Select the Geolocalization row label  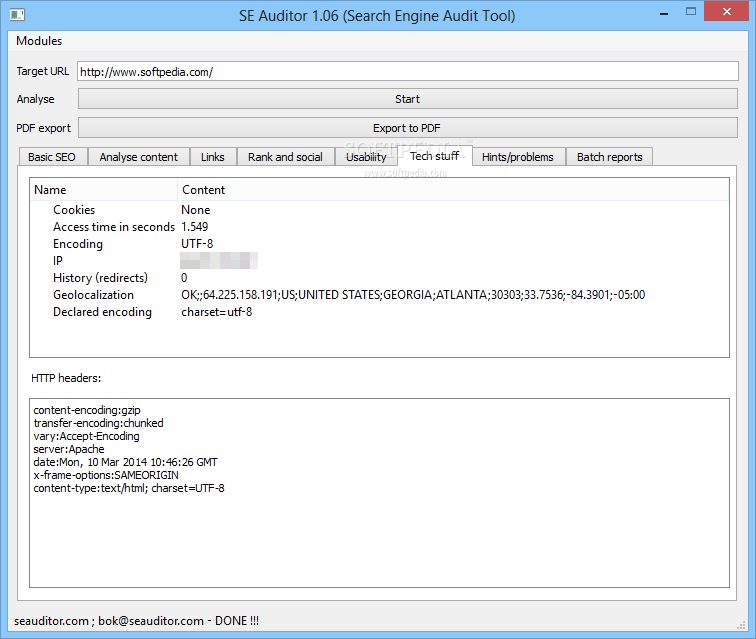pyautogui.click(x=94, y=295)
